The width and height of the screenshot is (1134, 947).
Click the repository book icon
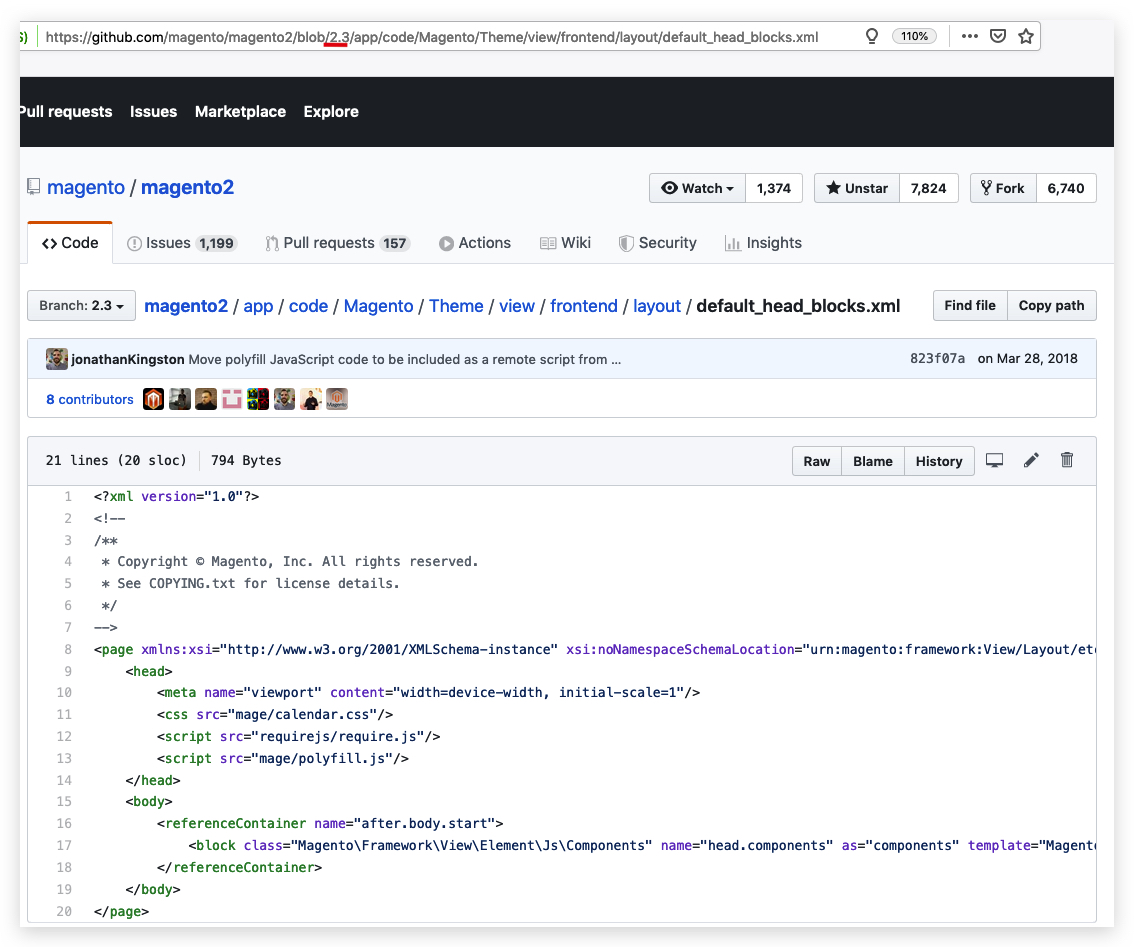coord(33,187)
